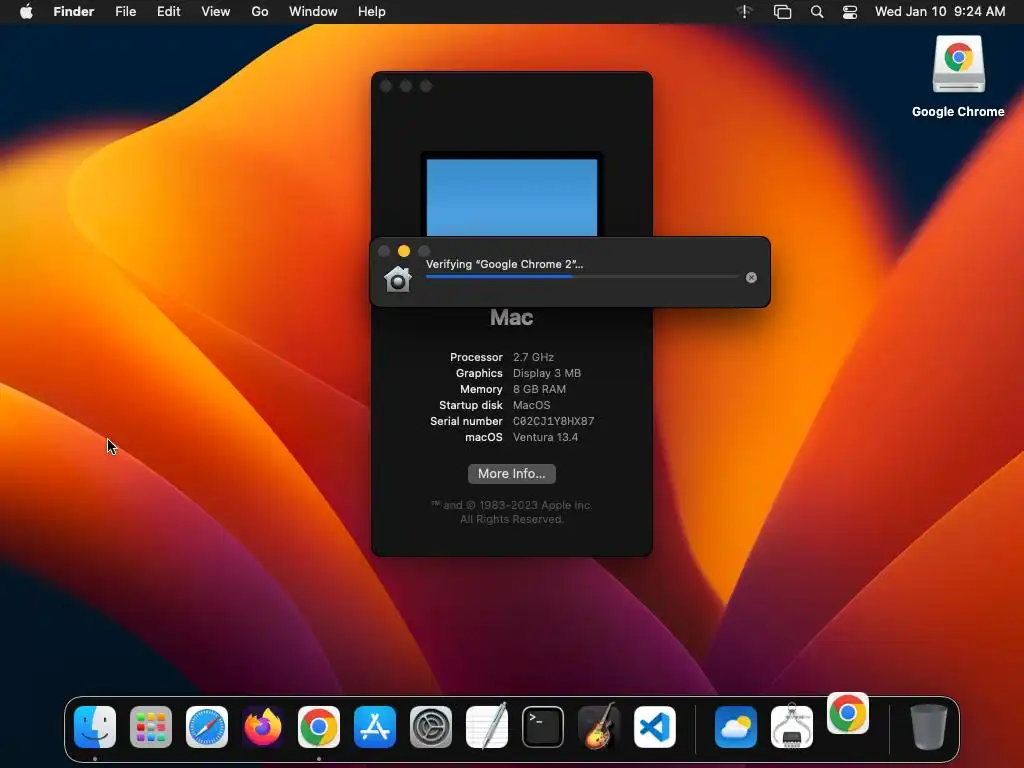Open System Information chip icon in Dock

[792, 726]
